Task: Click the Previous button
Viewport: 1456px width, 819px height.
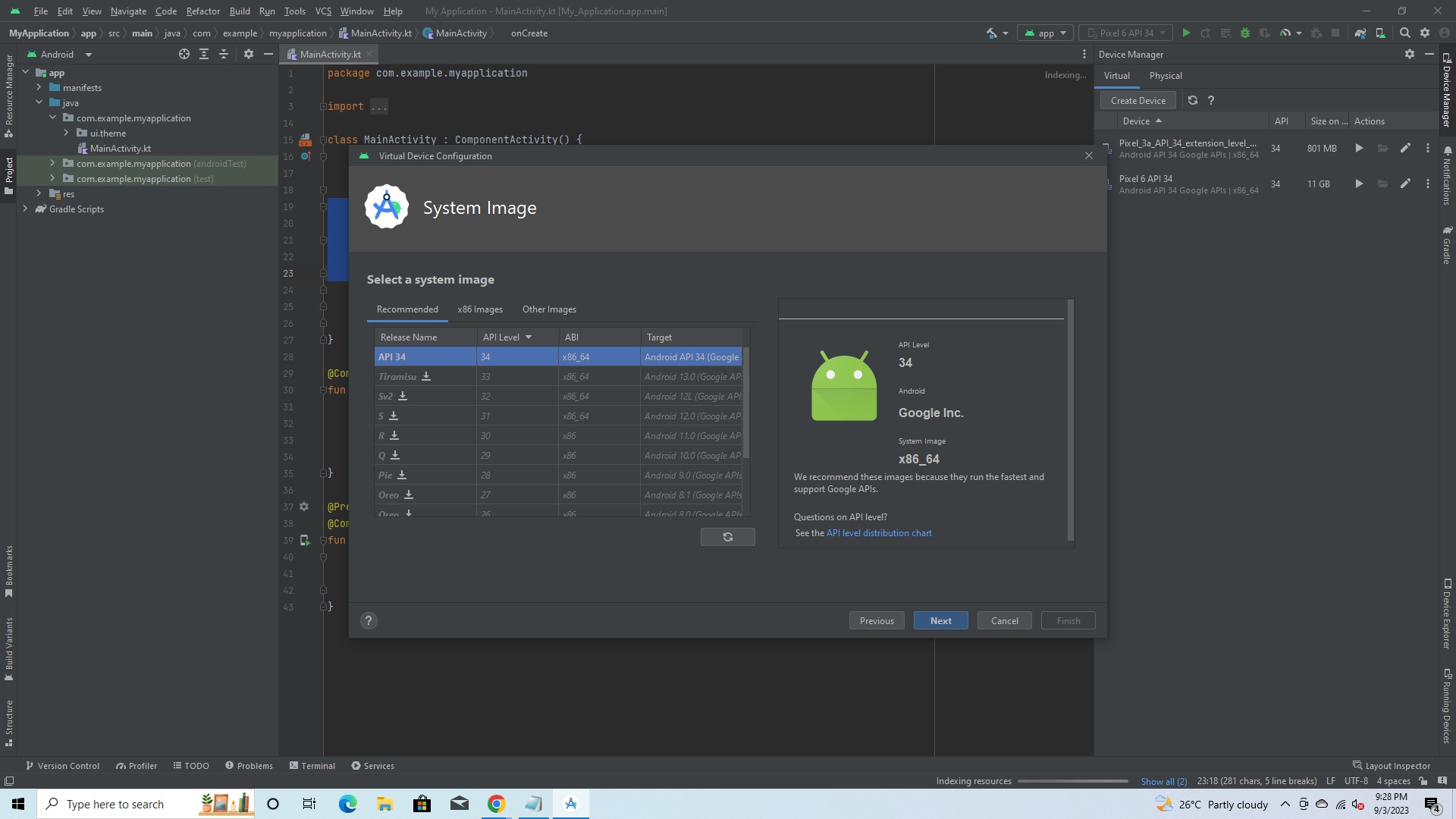Action: [x=877, y=621]
